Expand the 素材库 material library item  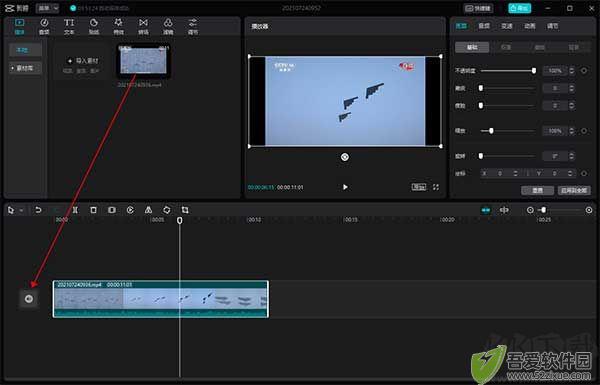pyautogui.click(x=25, y=68)
